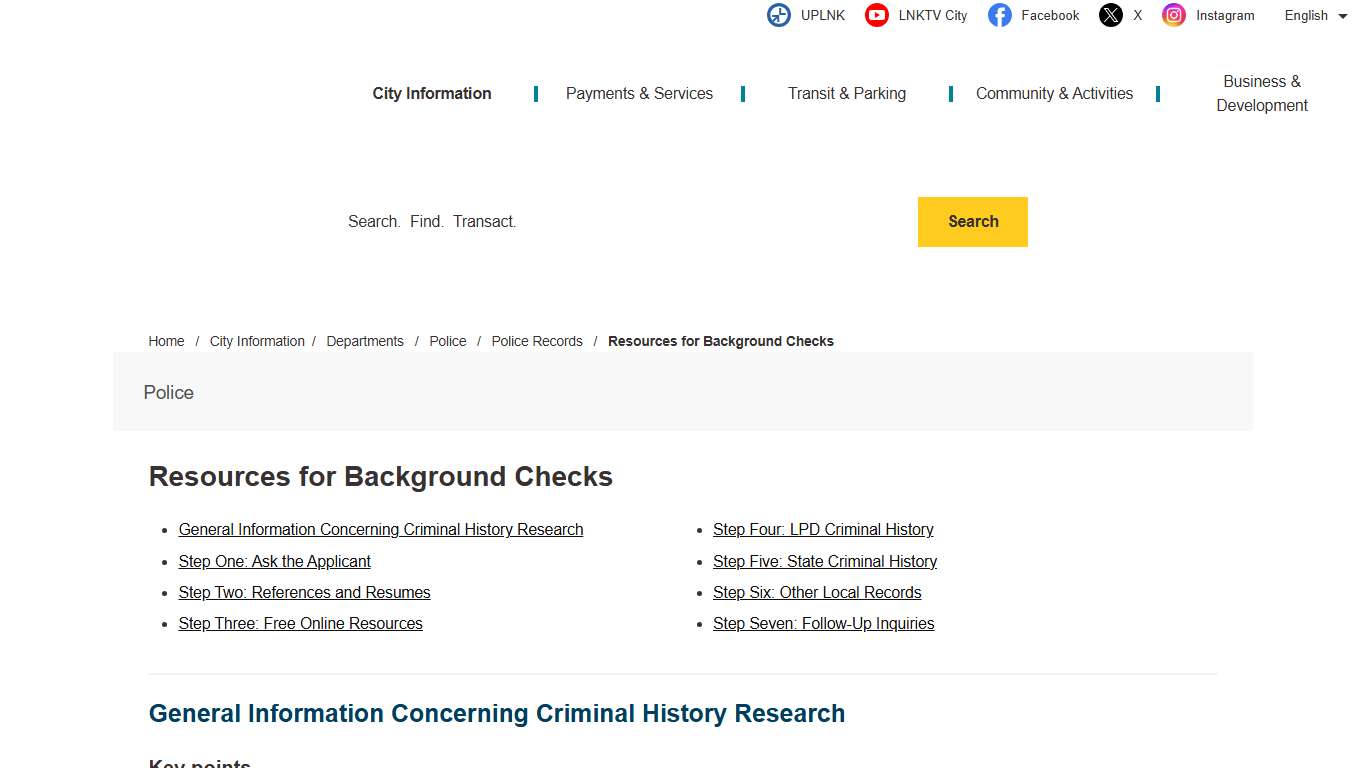The image size is (1366, 768).
Task: Open the Business & Development menu
Action: coord(1261,93)
